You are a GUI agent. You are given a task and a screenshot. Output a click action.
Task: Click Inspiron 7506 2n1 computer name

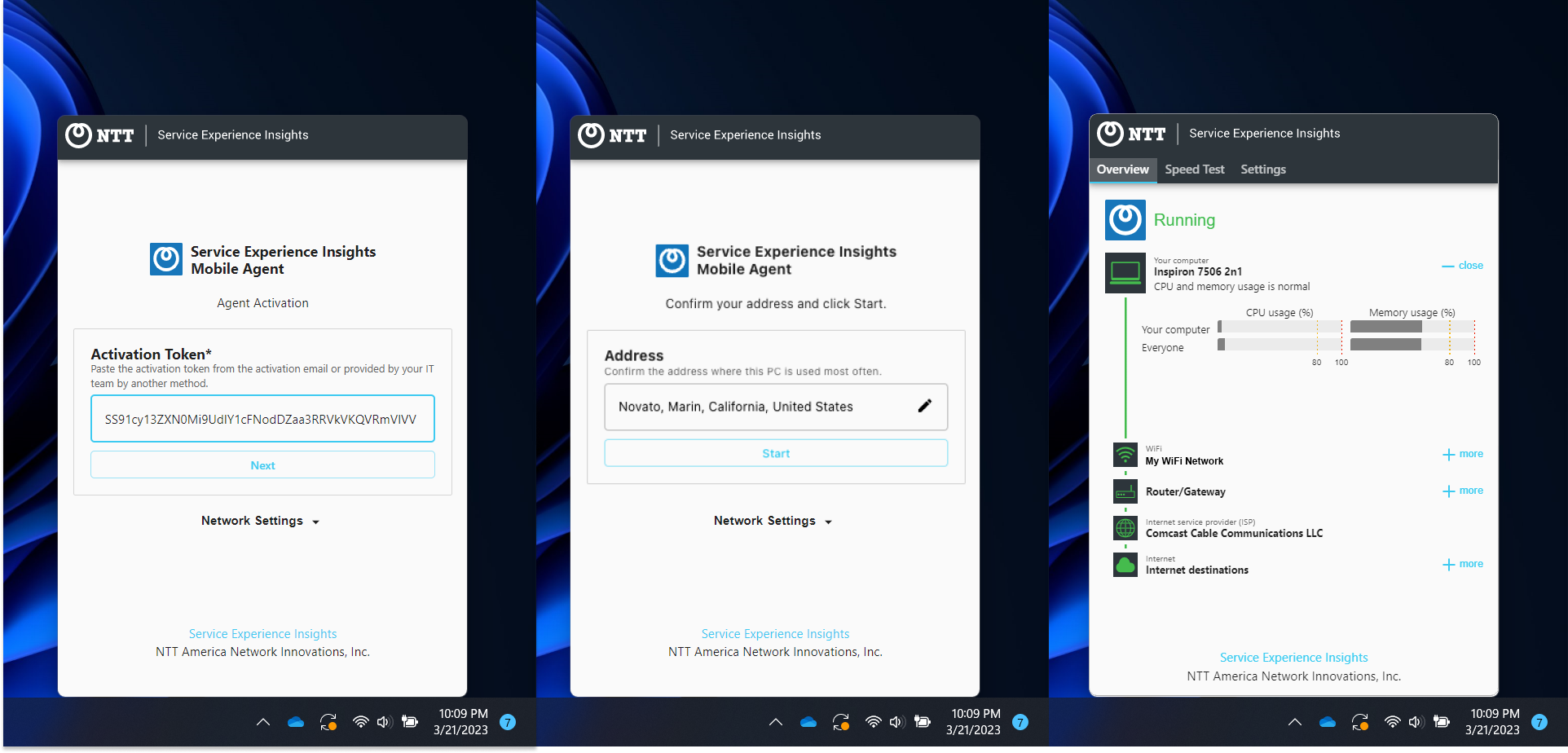pos(1197,272)
